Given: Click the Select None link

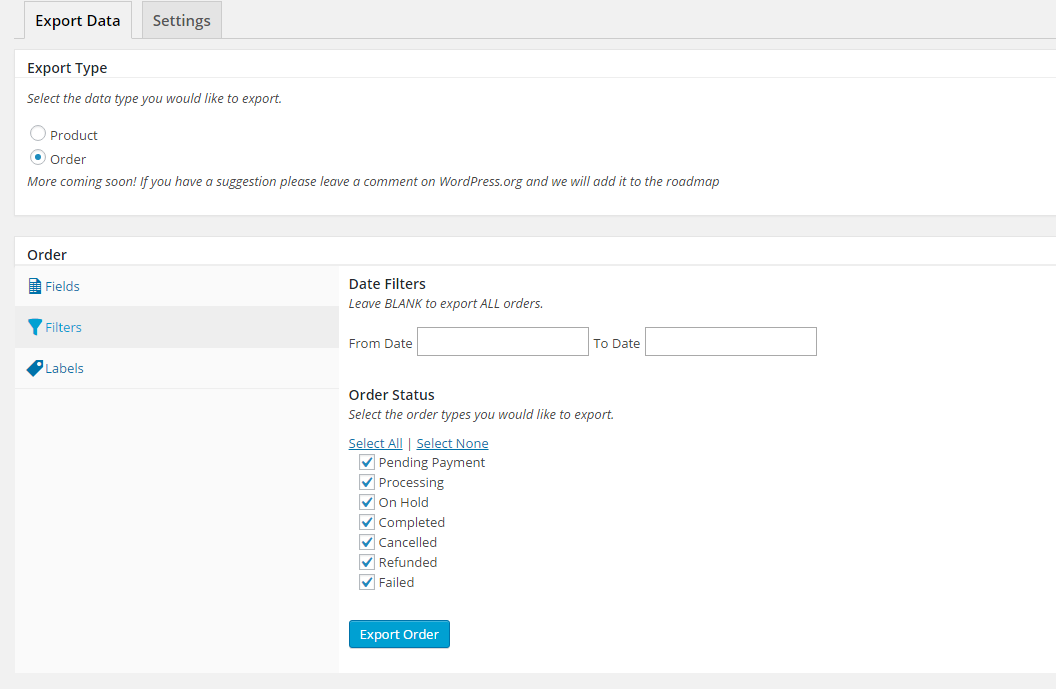Looking at the screenshot, I should tap(452, 443).
